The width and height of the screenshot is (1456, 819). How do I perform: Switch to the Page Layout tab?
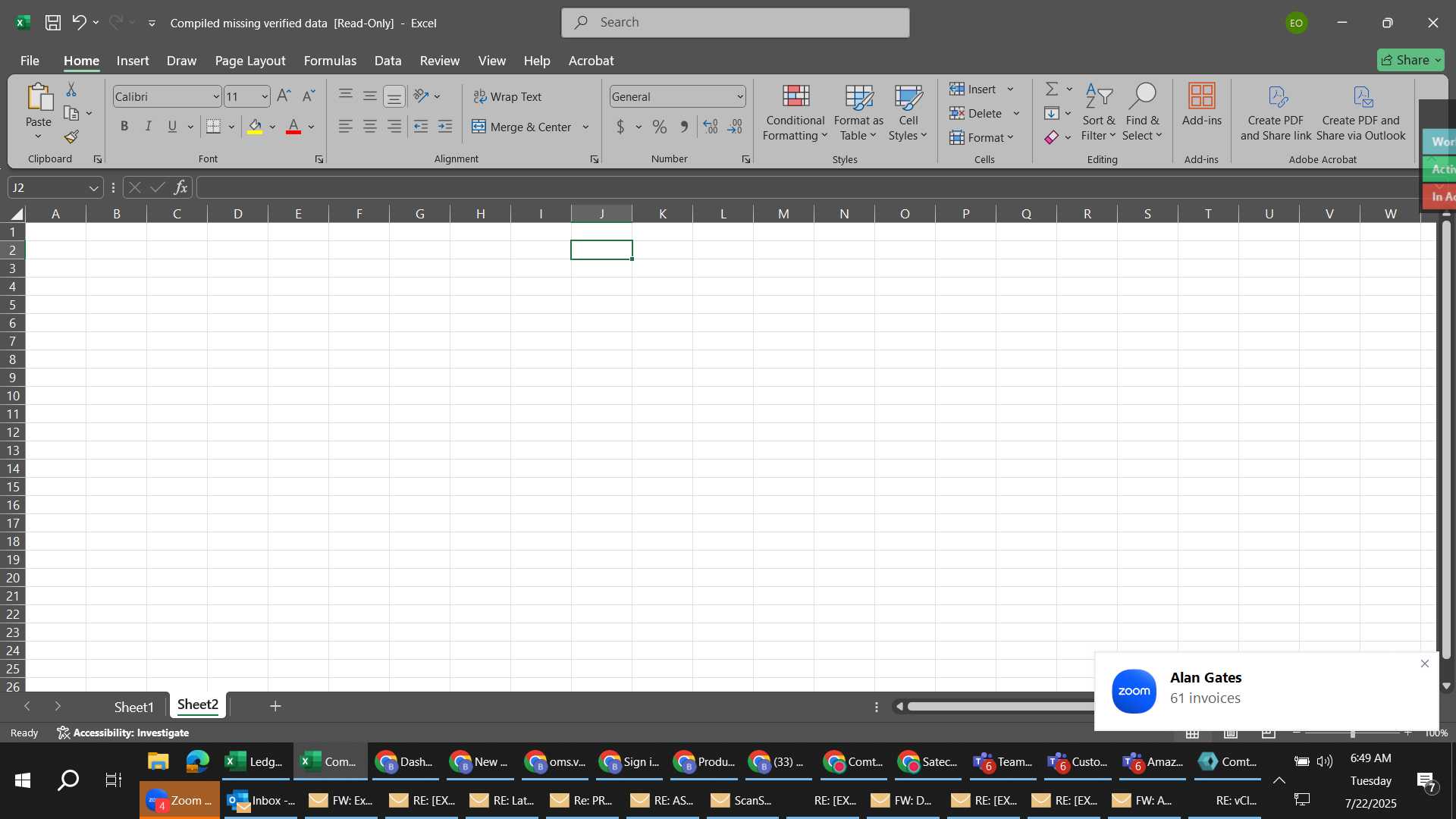click(x=250, y=61)
